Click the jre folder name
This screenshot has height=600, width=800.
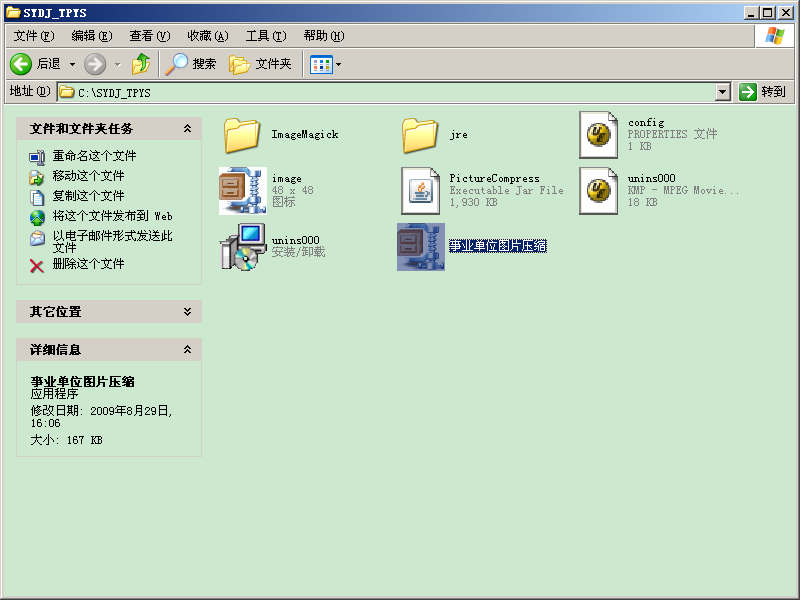coord(458,135)
